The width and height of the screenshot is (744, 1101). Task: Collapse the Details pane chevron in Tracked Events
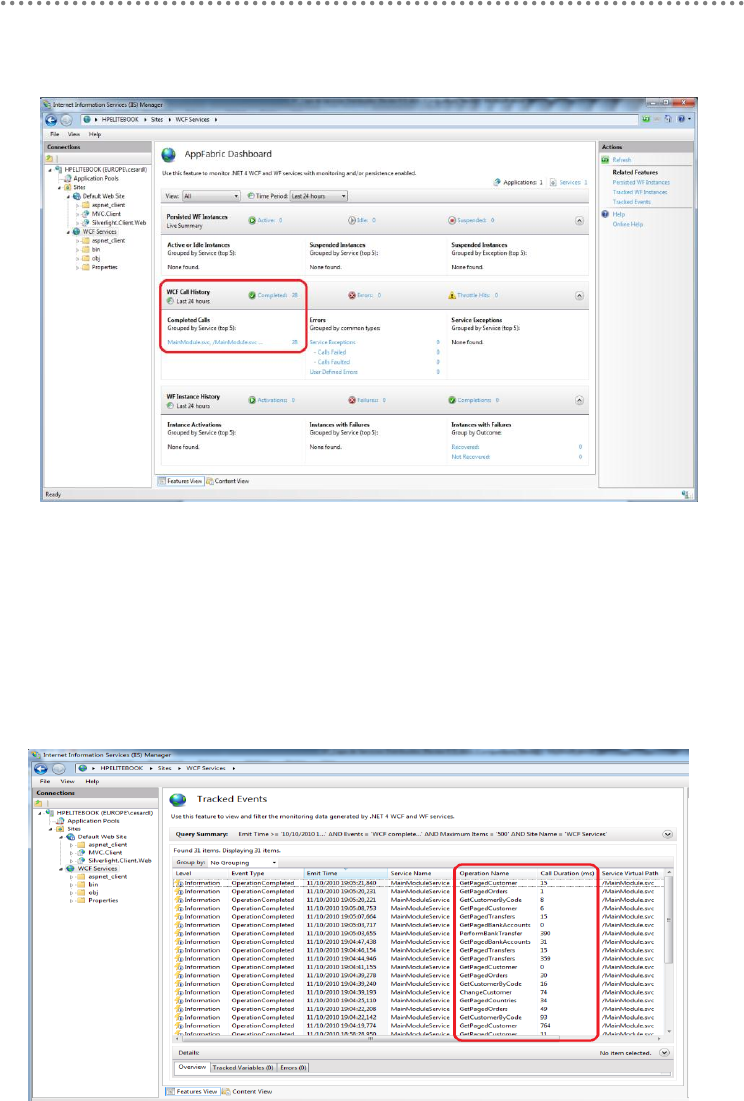(x=664, y=1053)
